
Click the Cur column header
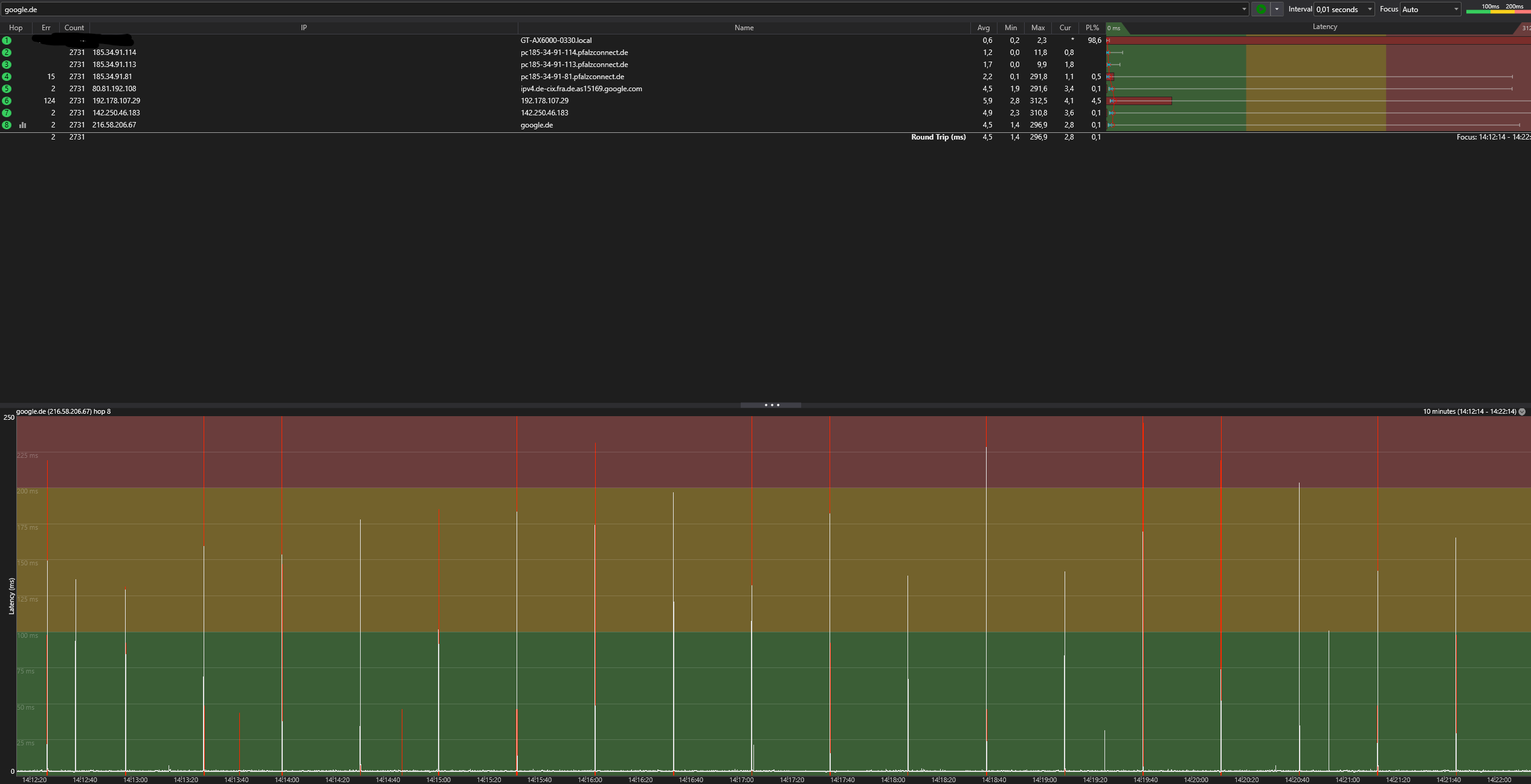pyautogui.click(x=1065, y=28)
